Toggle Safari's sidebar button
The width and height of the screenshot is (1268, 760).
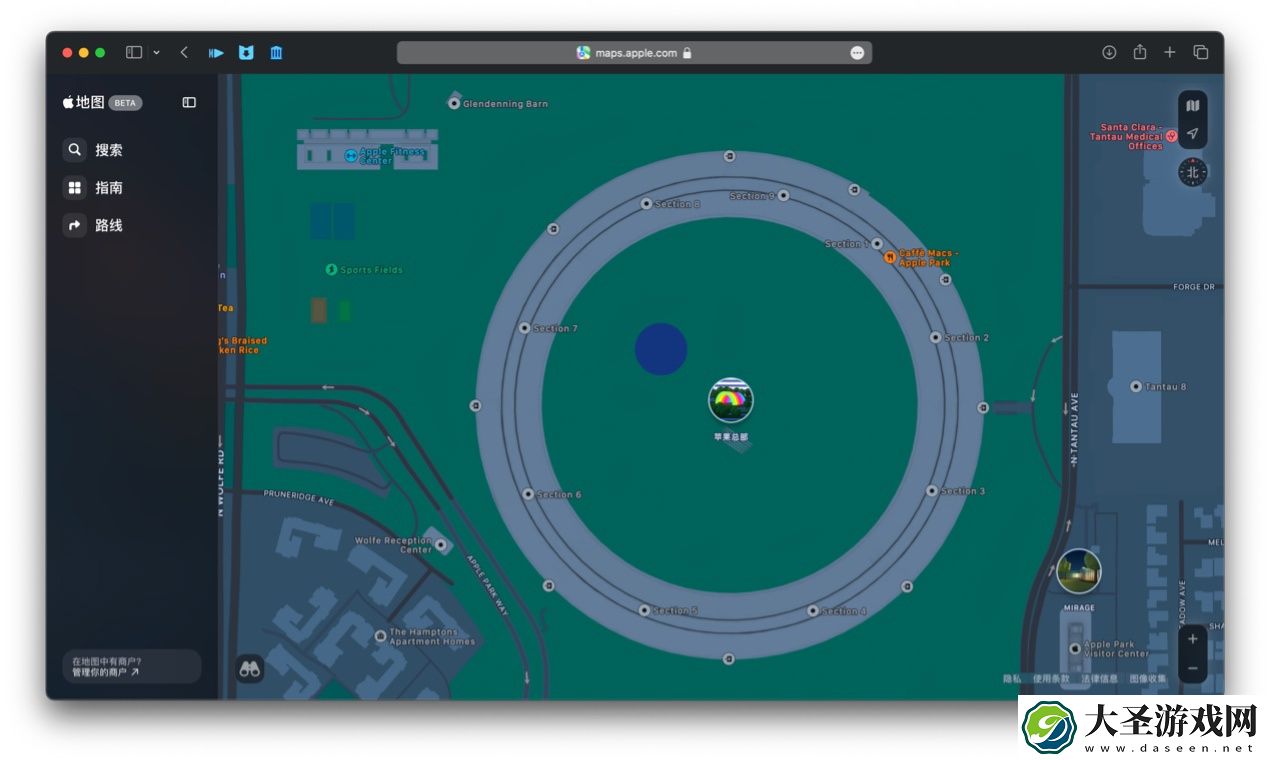pos(134,52)
